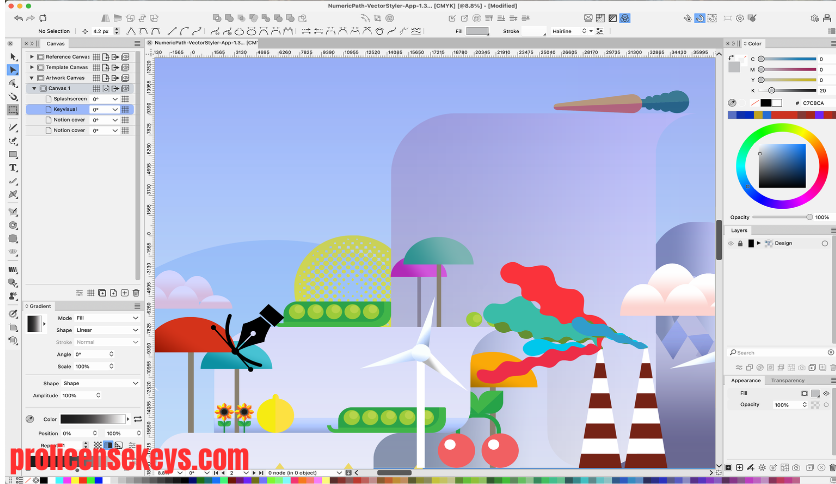Switch to the Canvas panel tab

point(55,44)
